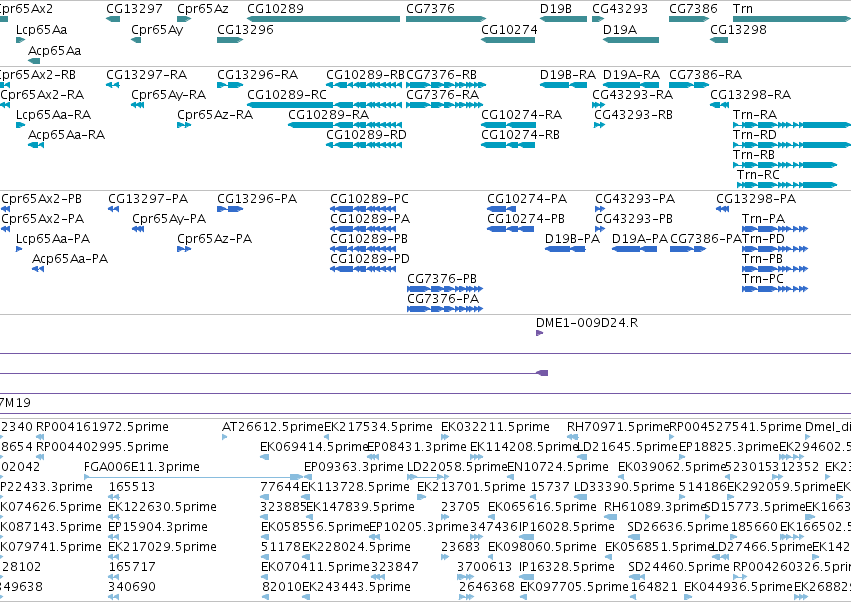Select gene CG43293
Viewport: 851px width, 602px height.
coord(598,19)
